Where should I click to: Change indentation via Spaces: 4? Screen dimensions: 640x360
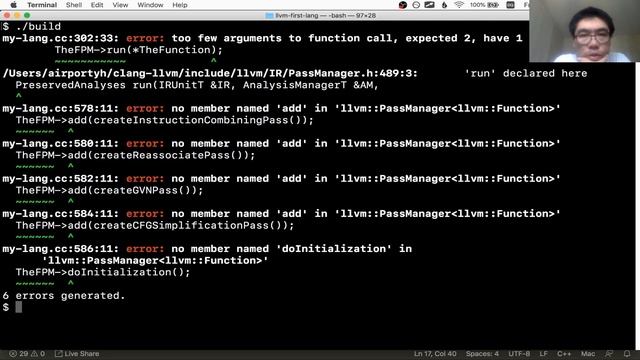pos(482,354)
